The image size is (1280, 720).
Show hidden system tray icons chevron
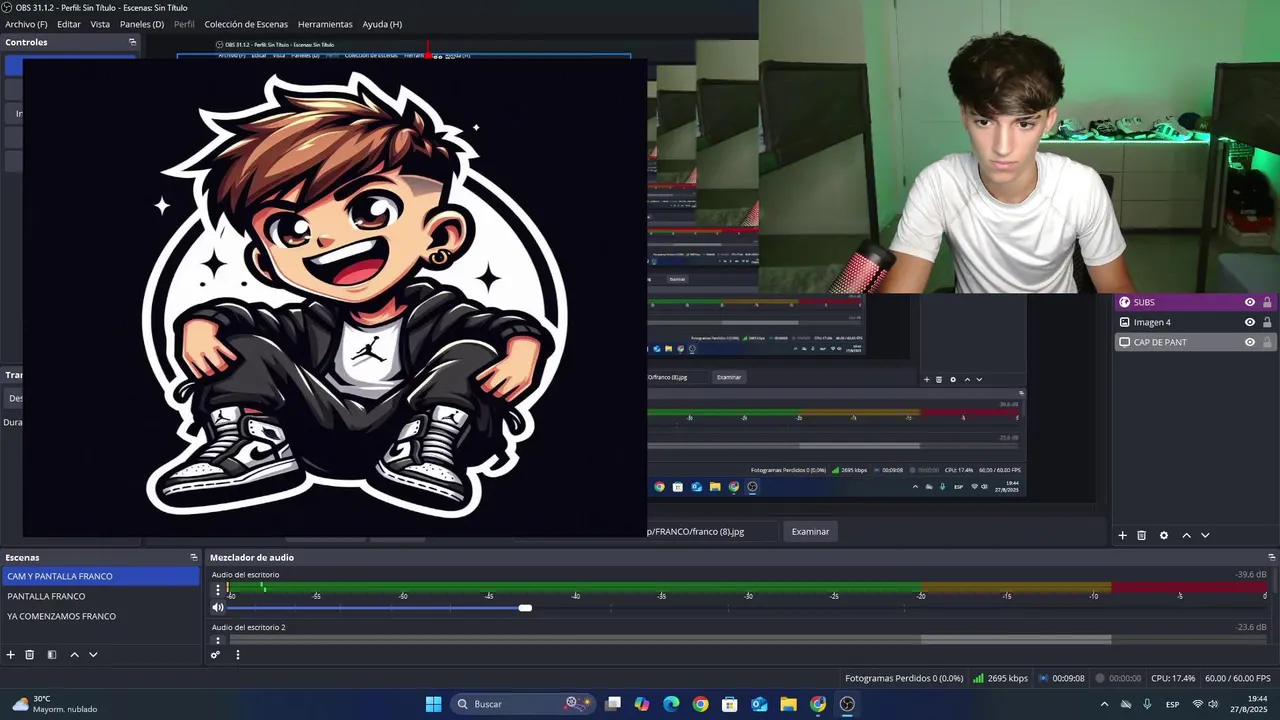1104,704
